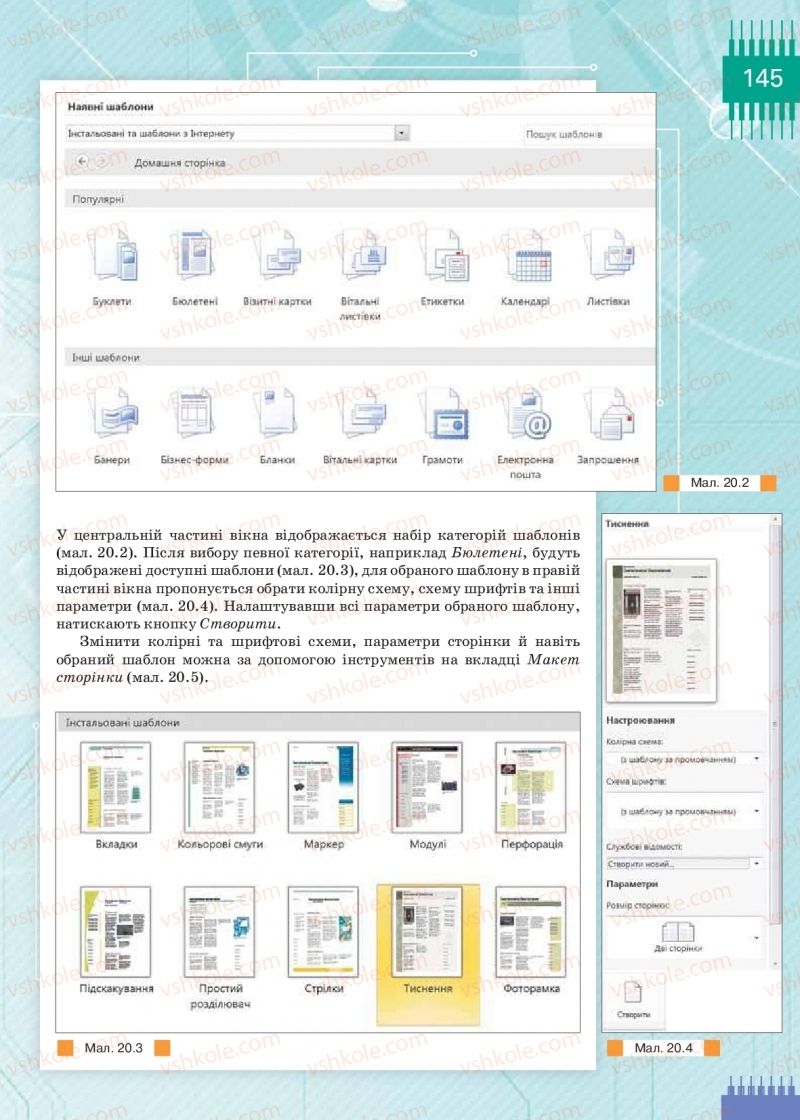The width and height of the screenshot is (800, 1120).
Task: Select the Маркер newsletter template
Action: [324, 795]
